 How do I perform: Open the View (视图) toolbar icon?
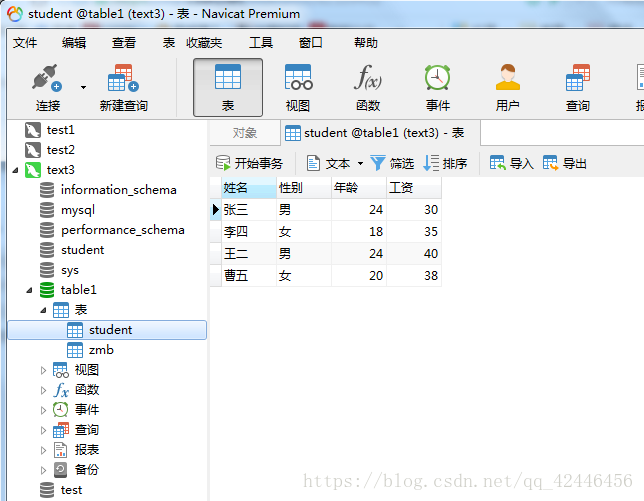pos(298,77)
